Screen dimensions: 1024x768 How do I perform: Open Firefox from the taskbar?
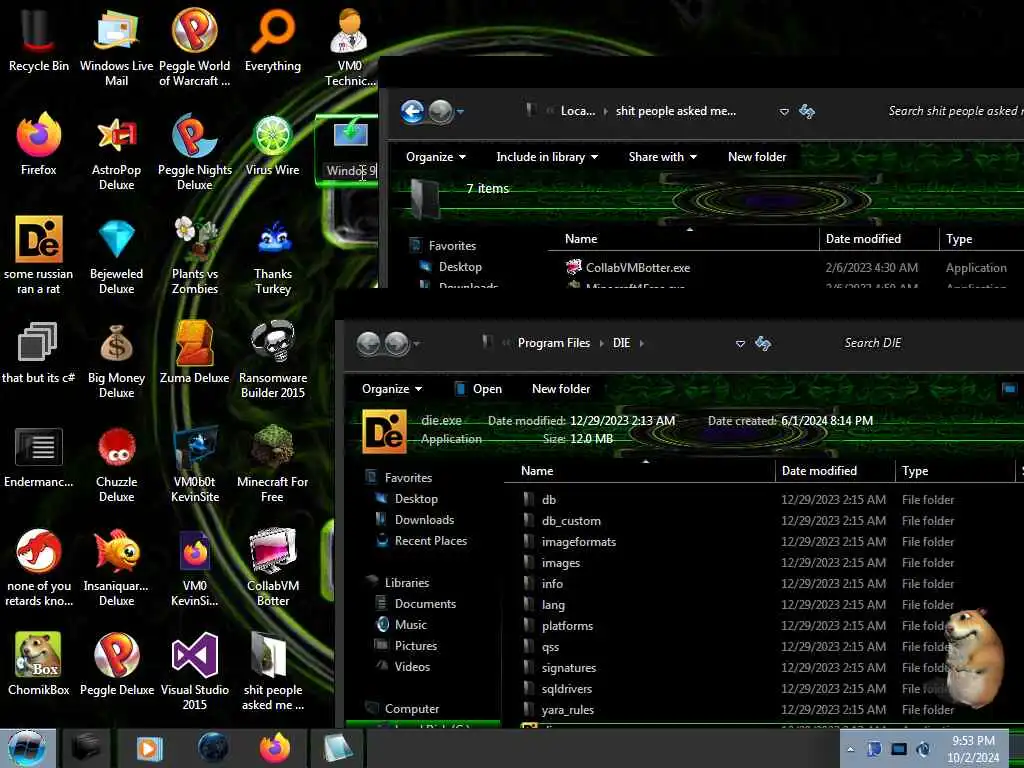274,748
